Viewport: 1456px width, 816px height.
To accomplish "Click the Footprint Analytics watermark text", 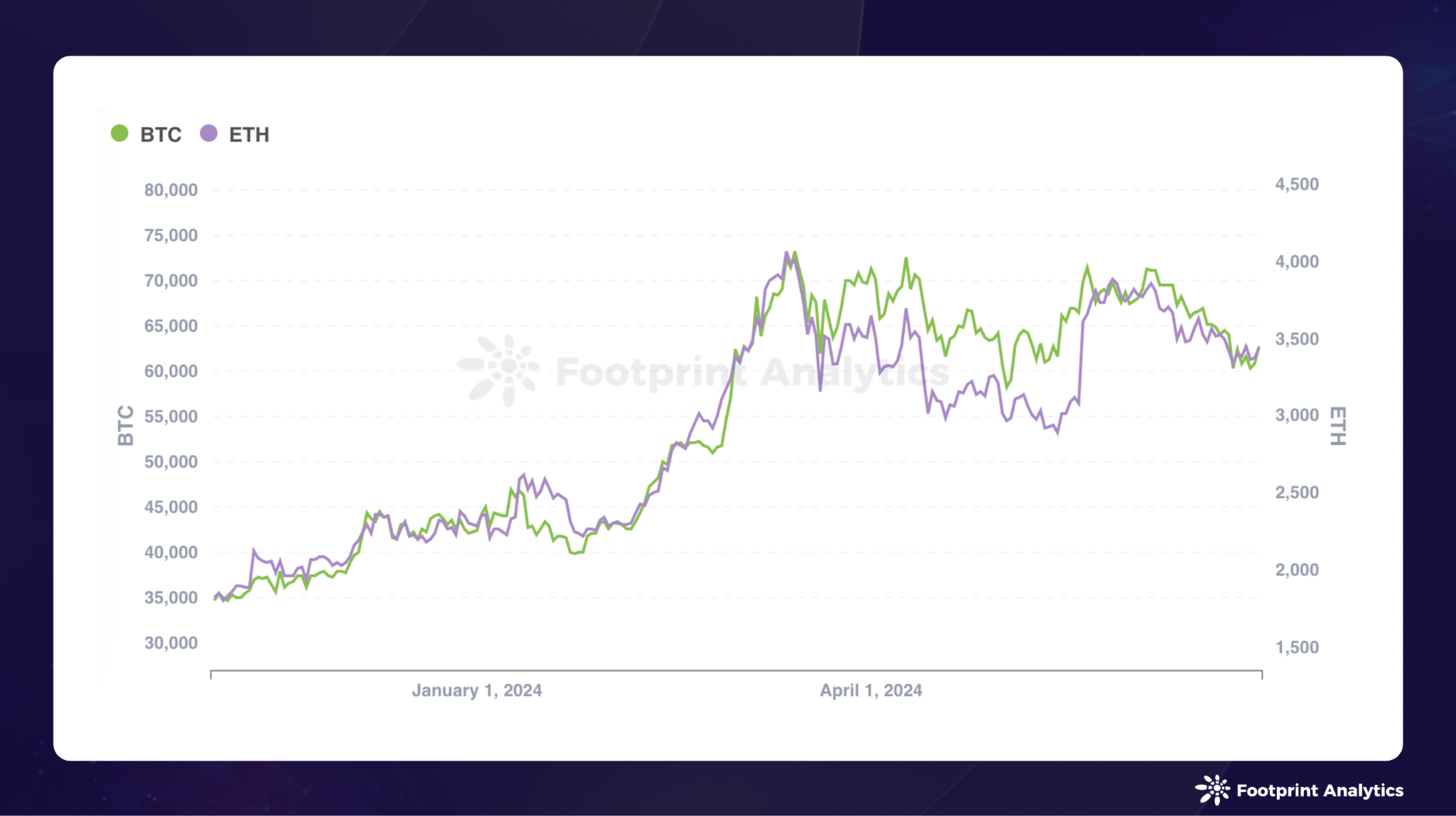I will pos(751,372).
